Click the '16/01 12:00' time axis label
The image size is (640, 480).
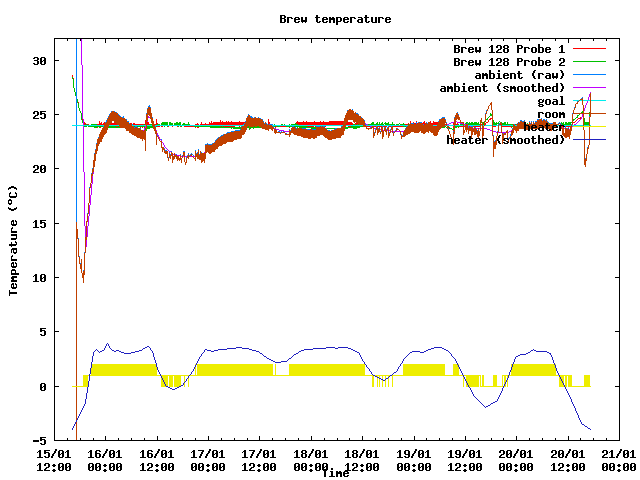[157, 460]
